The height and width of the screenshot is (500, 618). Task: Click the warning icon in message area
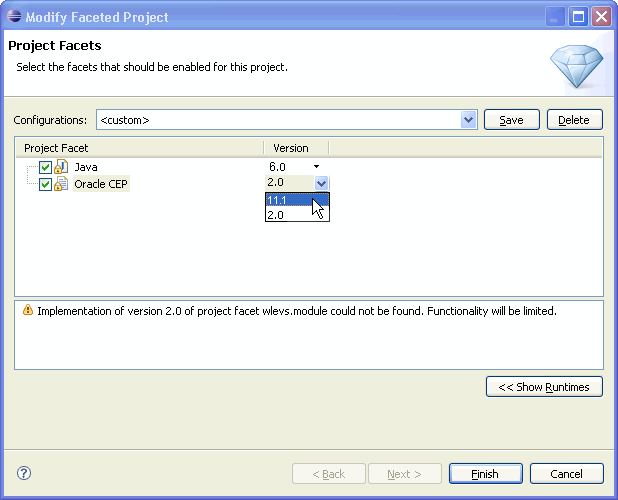coord(27,311)
